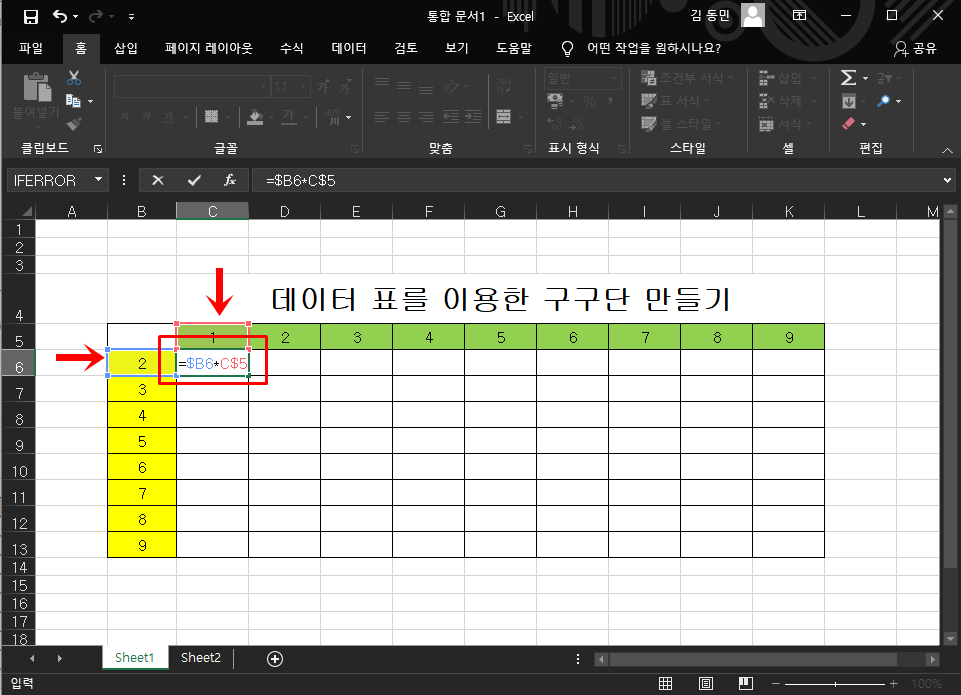Click the Share person icon

tap(900, 49)
